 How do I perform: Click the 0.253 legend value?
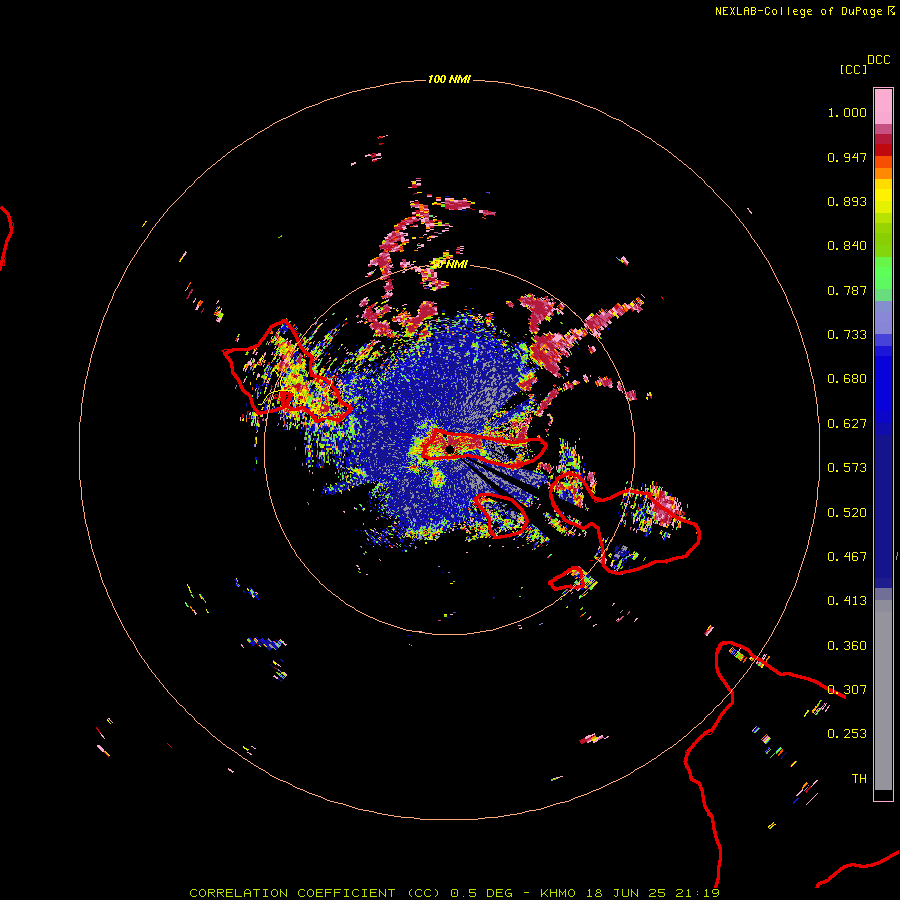point(847,734)
